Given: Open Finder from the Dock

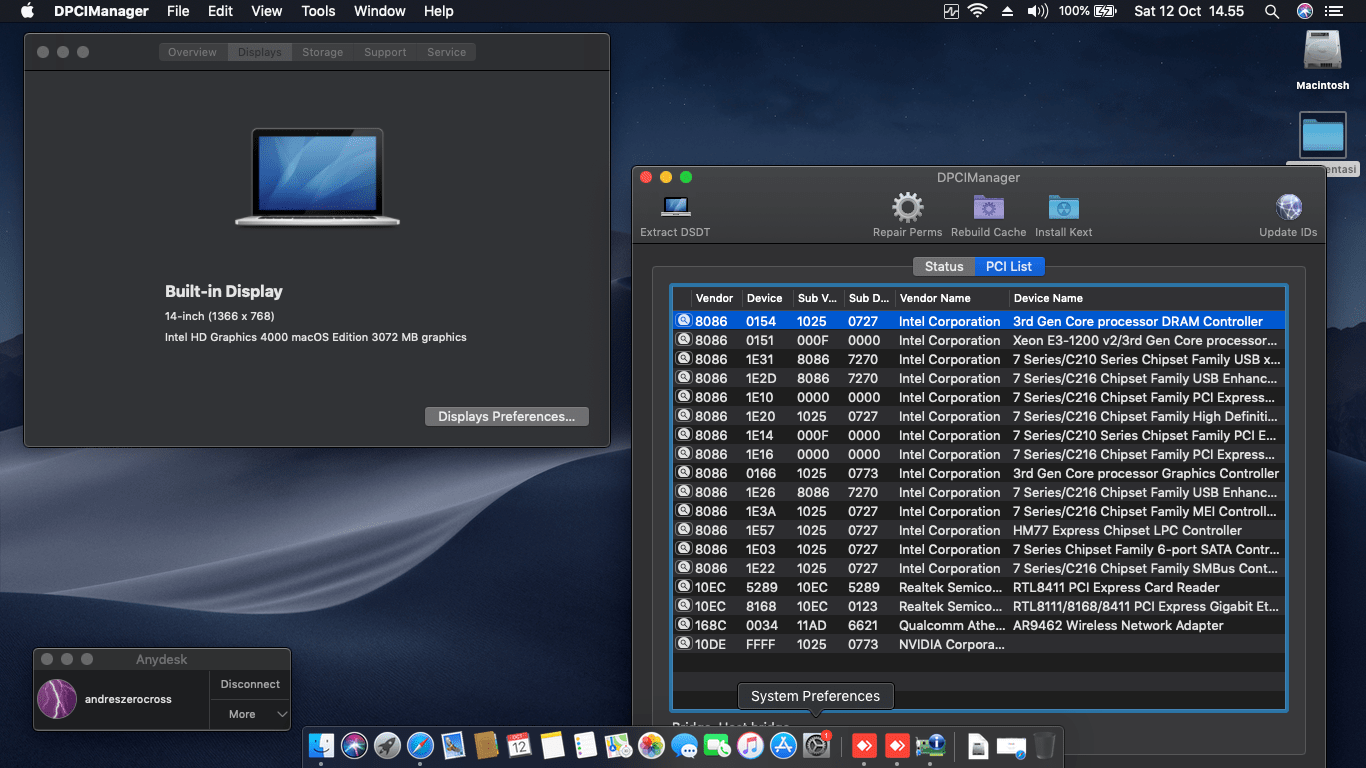Looking at the screenshot, I should tap(321, 745).
